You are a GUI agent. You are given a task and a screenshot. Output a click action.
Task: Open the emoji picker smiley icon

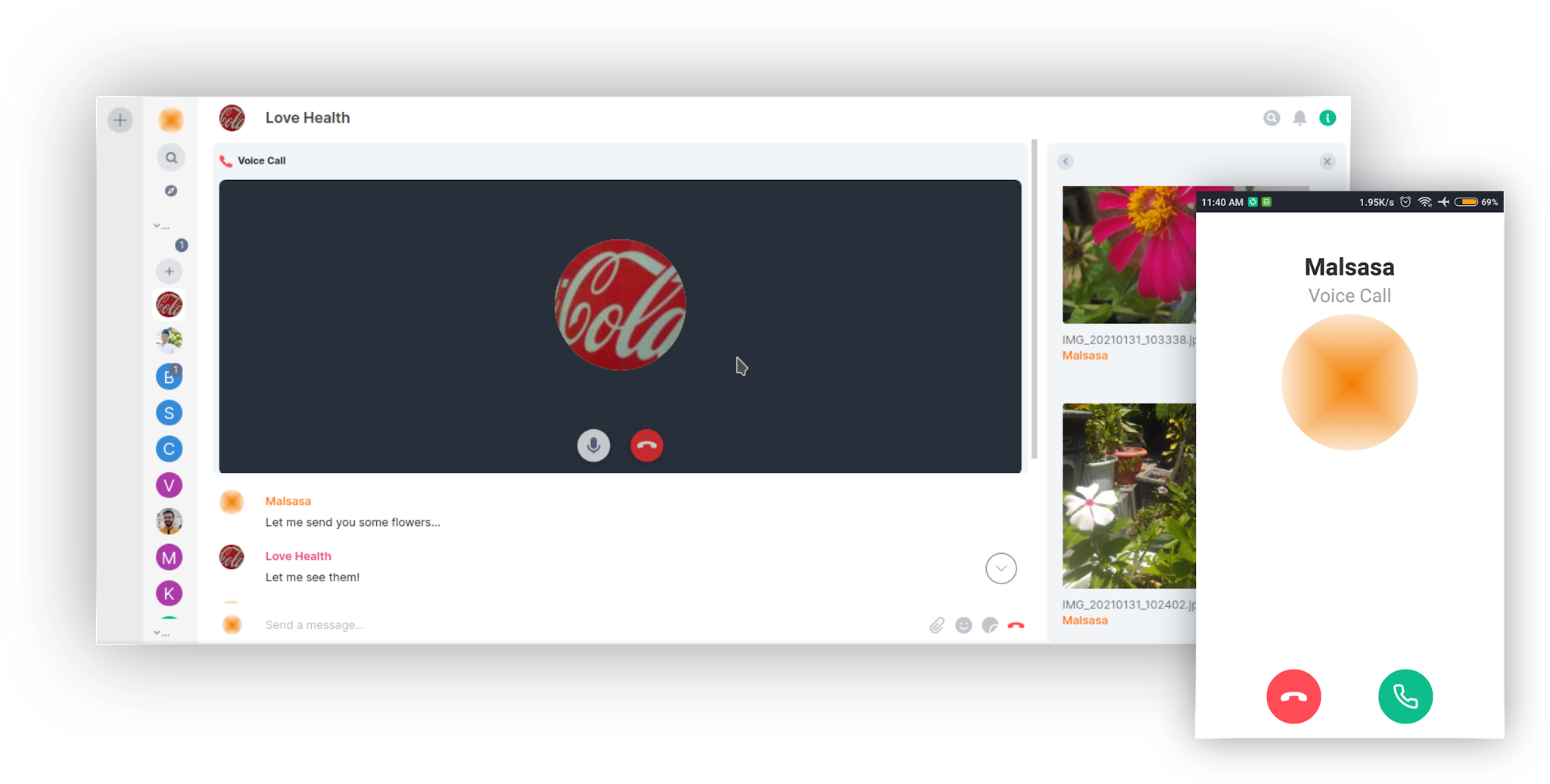963,625
